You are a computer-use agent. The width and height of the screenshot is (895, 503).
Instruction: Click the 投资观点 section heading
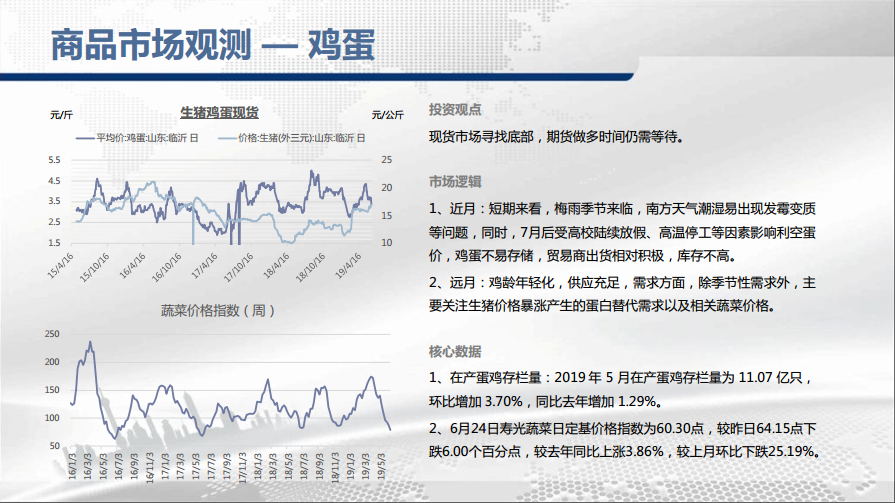[455, 110]
